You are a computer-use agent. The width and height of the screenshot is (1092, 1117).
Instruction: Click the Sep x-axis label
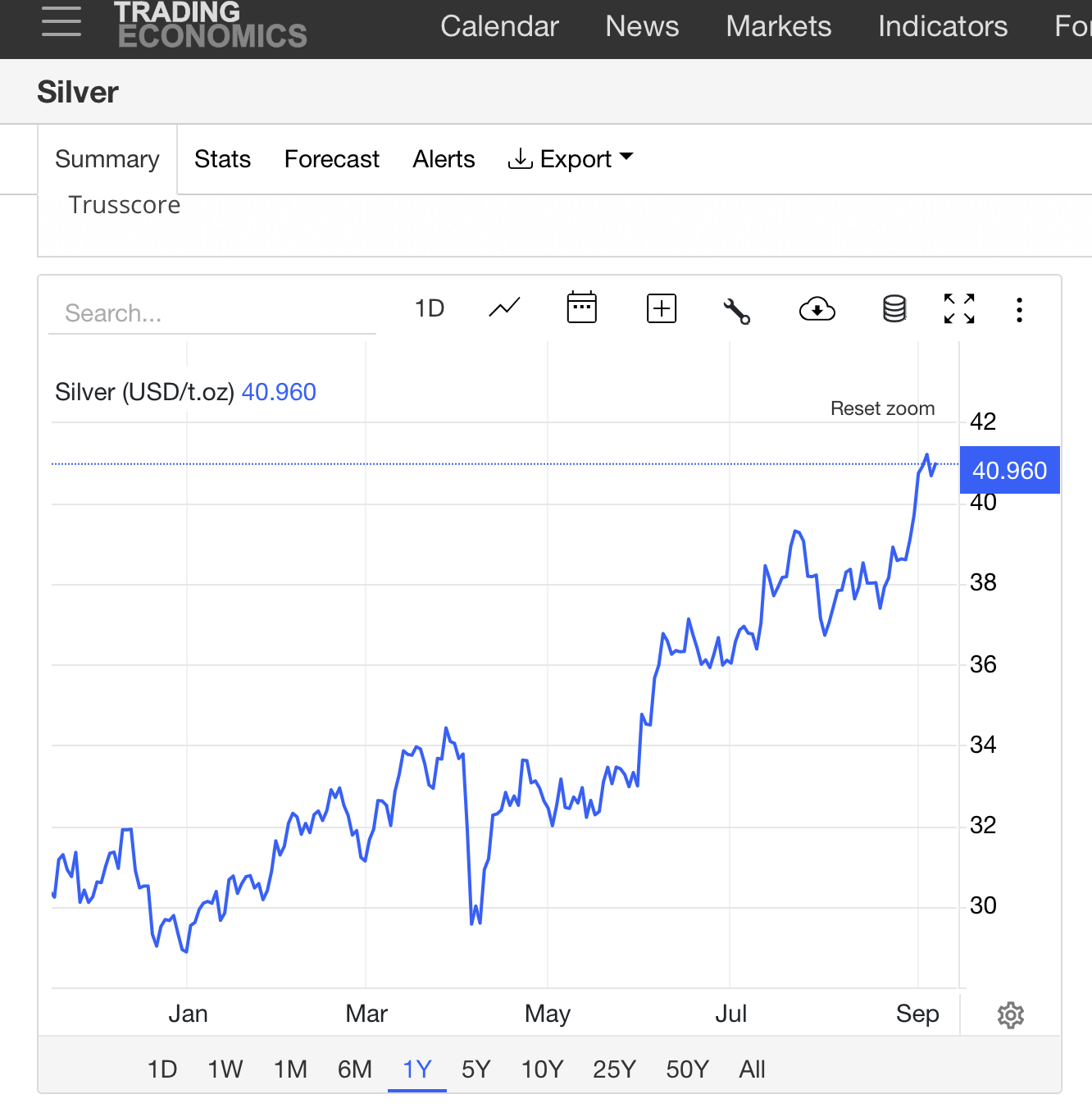coord(917,1014)
